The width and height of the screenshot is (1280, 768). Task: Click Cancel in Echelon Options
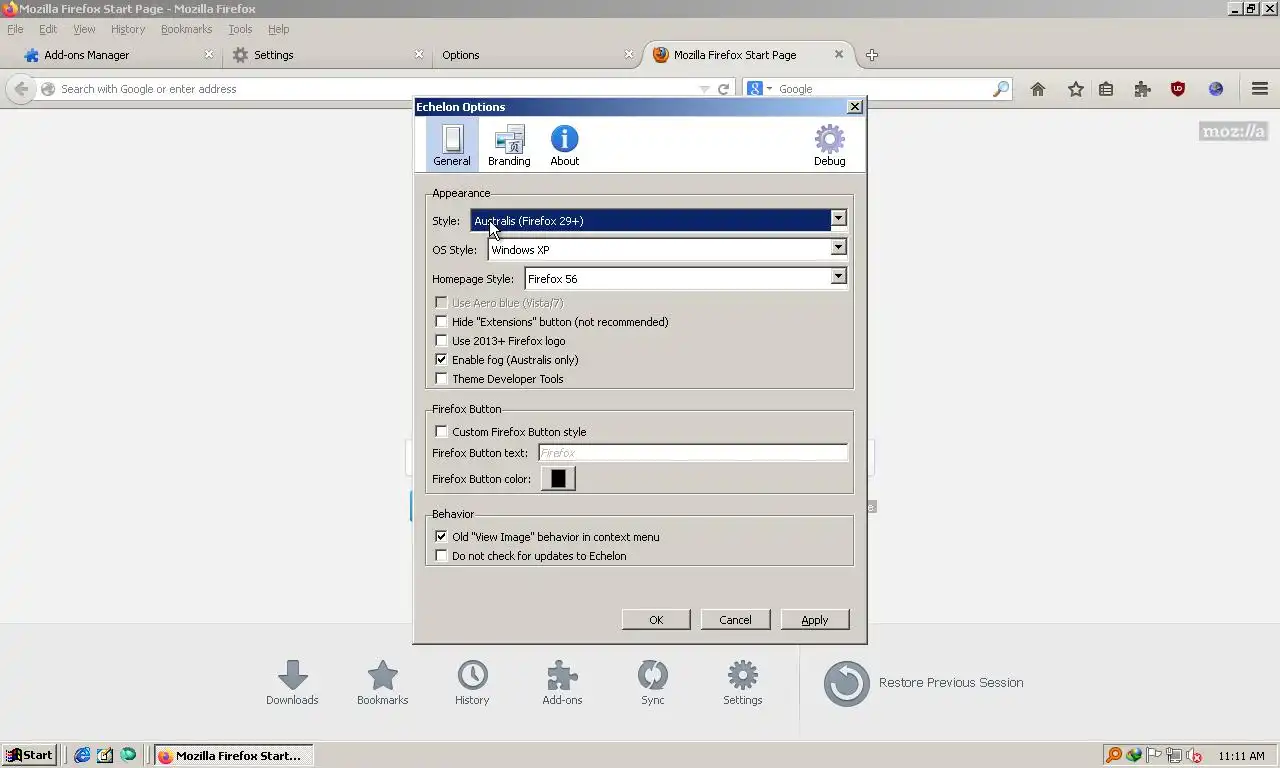click(x=735, y=620)
